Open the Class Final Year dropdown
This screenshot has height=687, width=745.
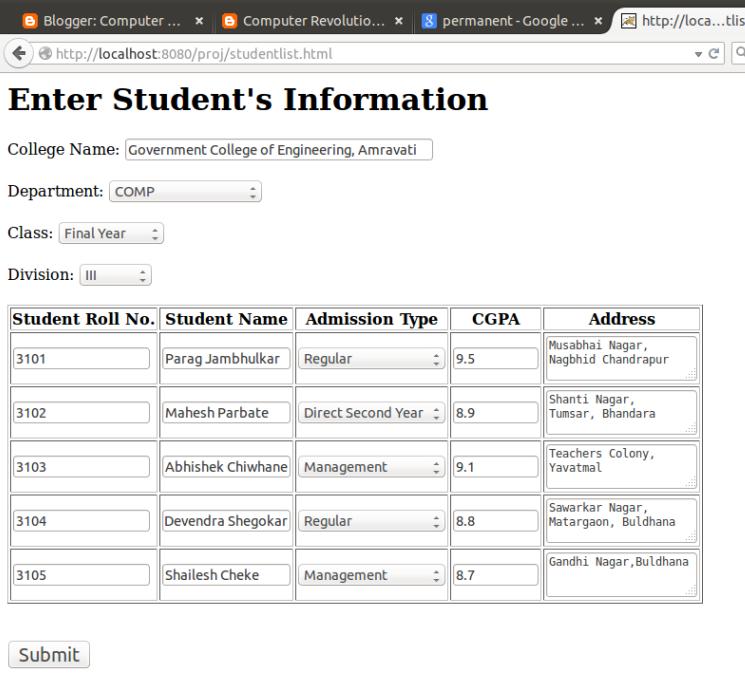tap(111, 233)
